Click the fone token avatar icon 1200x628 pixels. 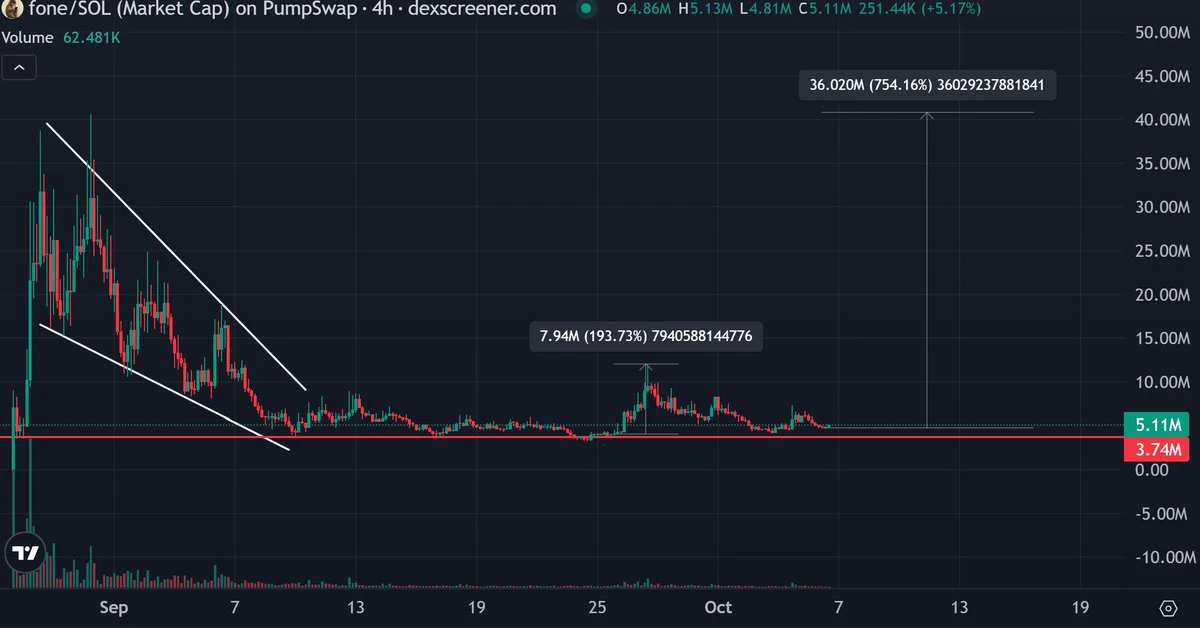(13, 9)
